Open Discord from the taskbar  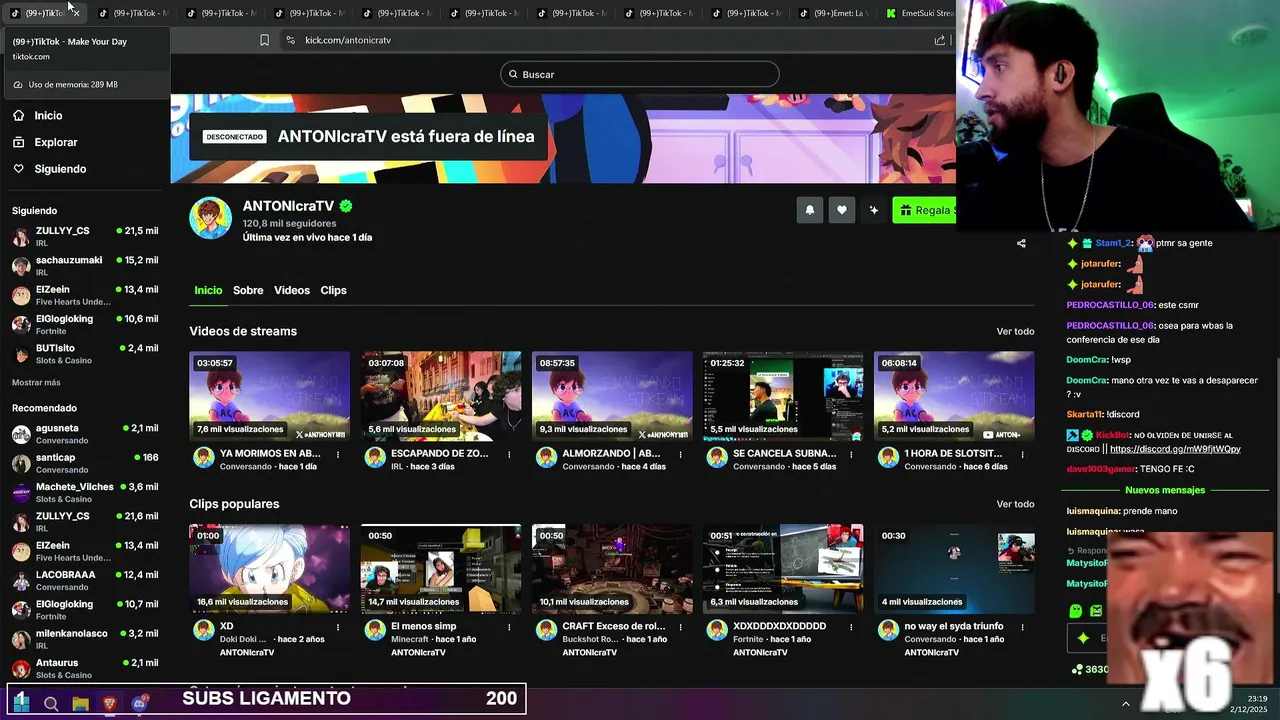pos(140,703)
